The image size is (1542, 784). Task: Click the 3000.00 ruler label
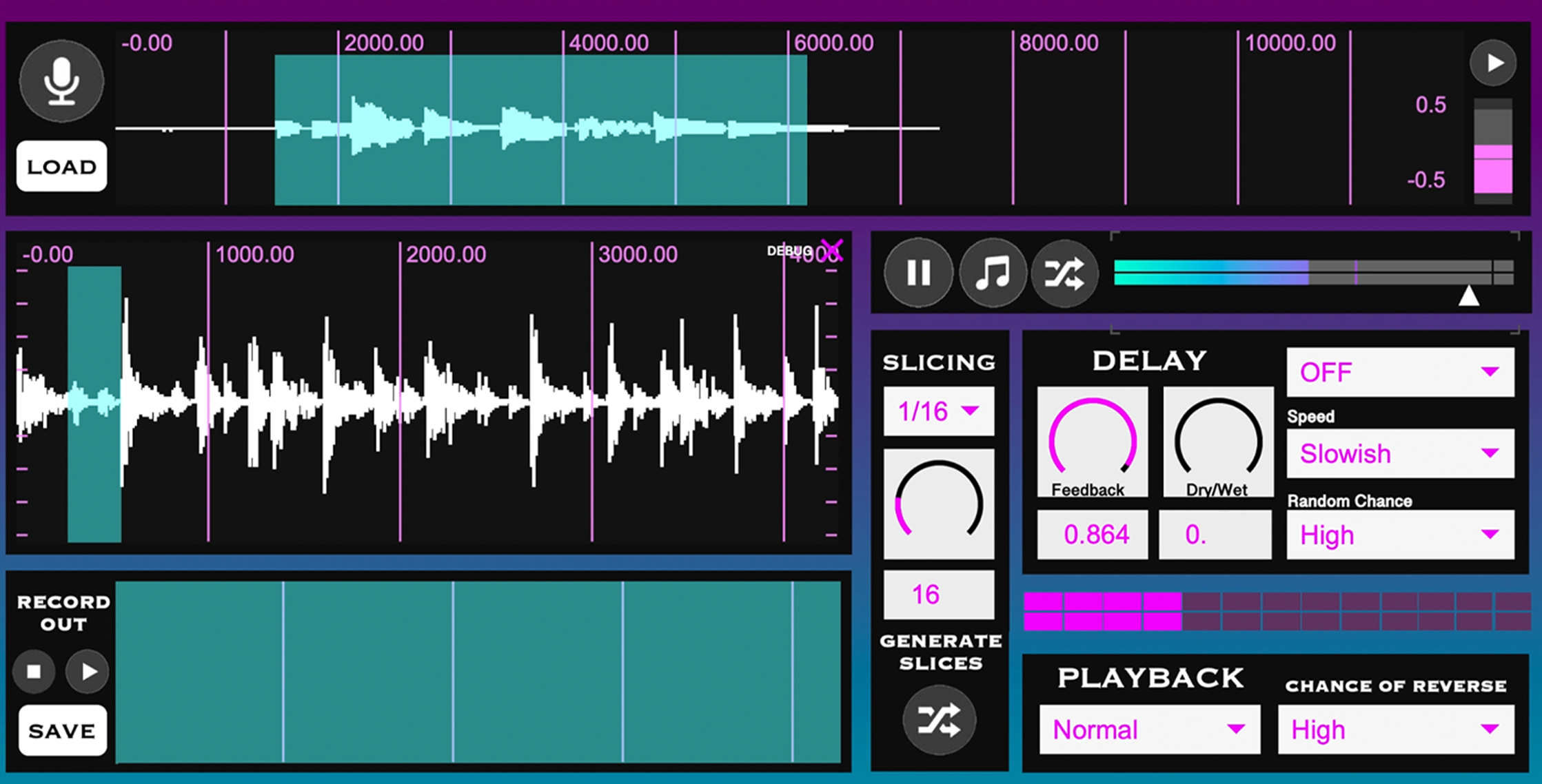(x=638, y=255)
